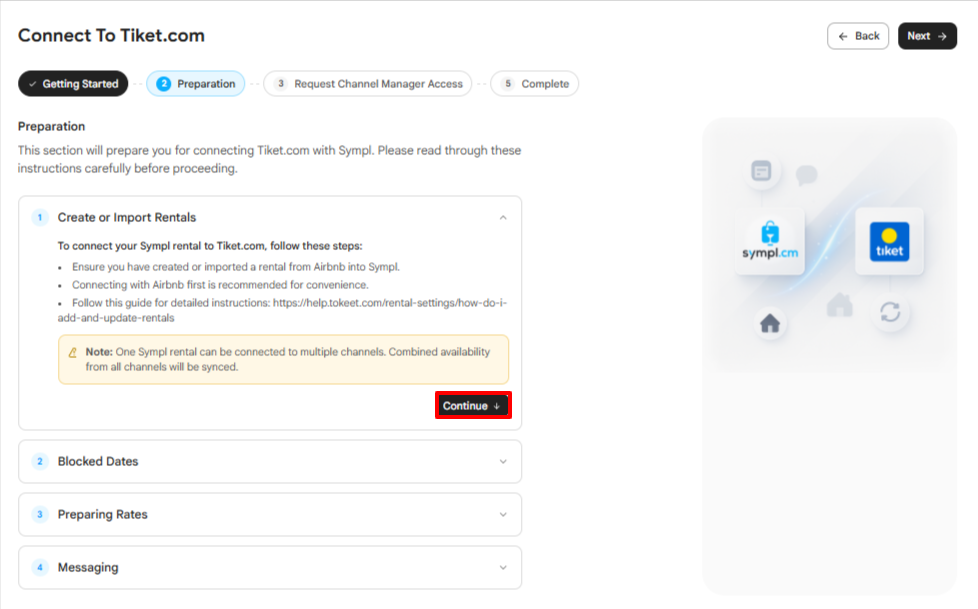Viewport: 978px width, 609px height.
Task: Go to Request Channel Manager Access step
Action: 367,84
